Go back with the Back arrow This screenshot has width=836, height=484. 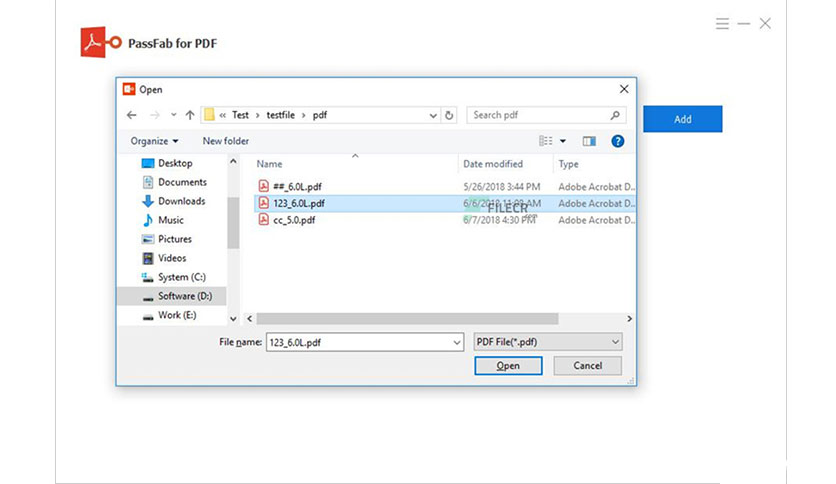[132, 115]
